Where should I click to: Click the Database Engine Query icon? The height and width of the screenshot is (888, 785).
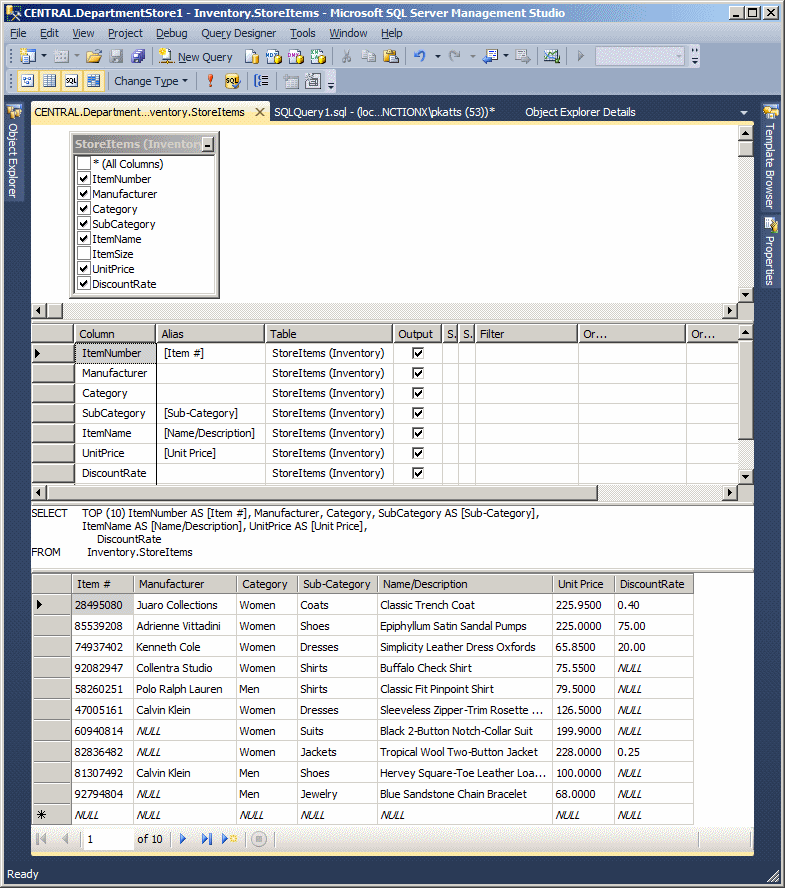[x=251, y=56]
